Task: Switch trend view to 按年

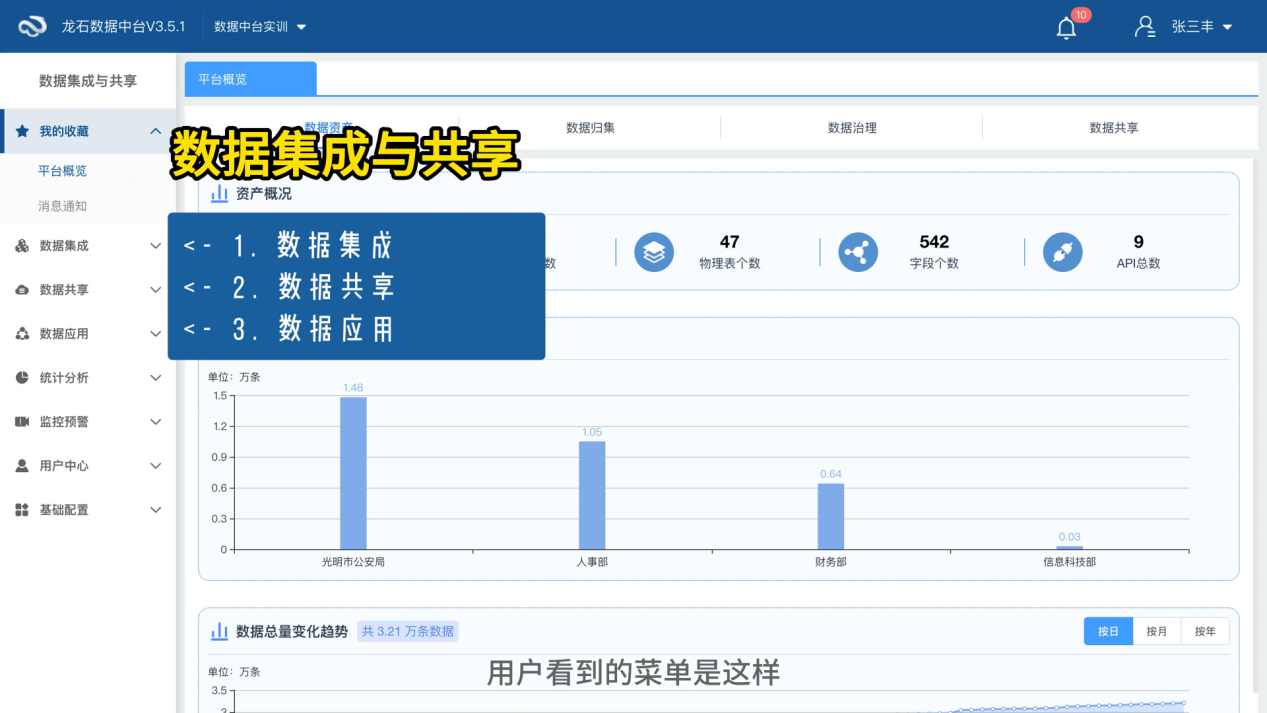Action: click(1204, 631)
